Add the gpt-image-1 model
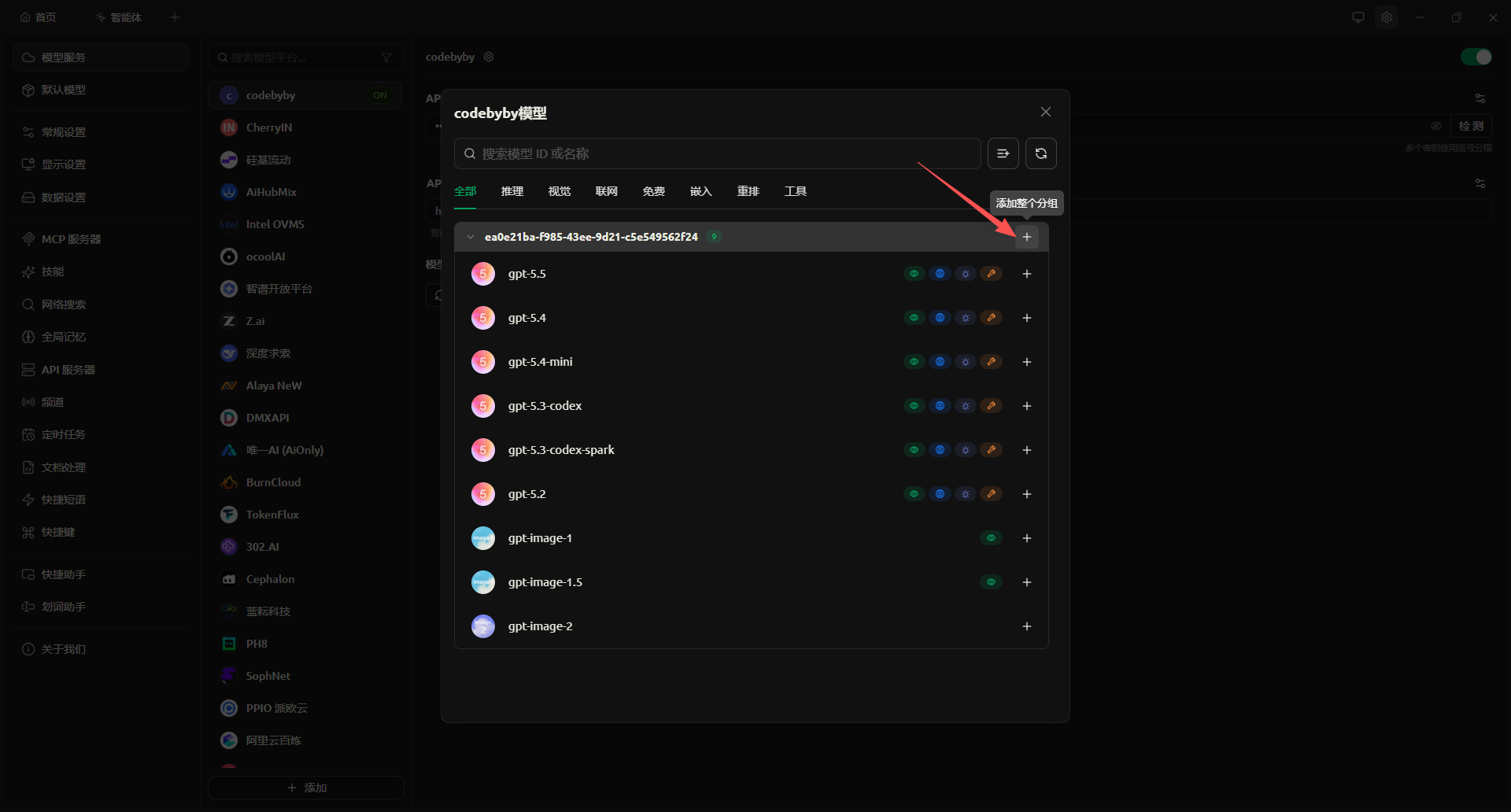Image resolution: width=1511 pixels, height=812 pixels. (1026, 538)
